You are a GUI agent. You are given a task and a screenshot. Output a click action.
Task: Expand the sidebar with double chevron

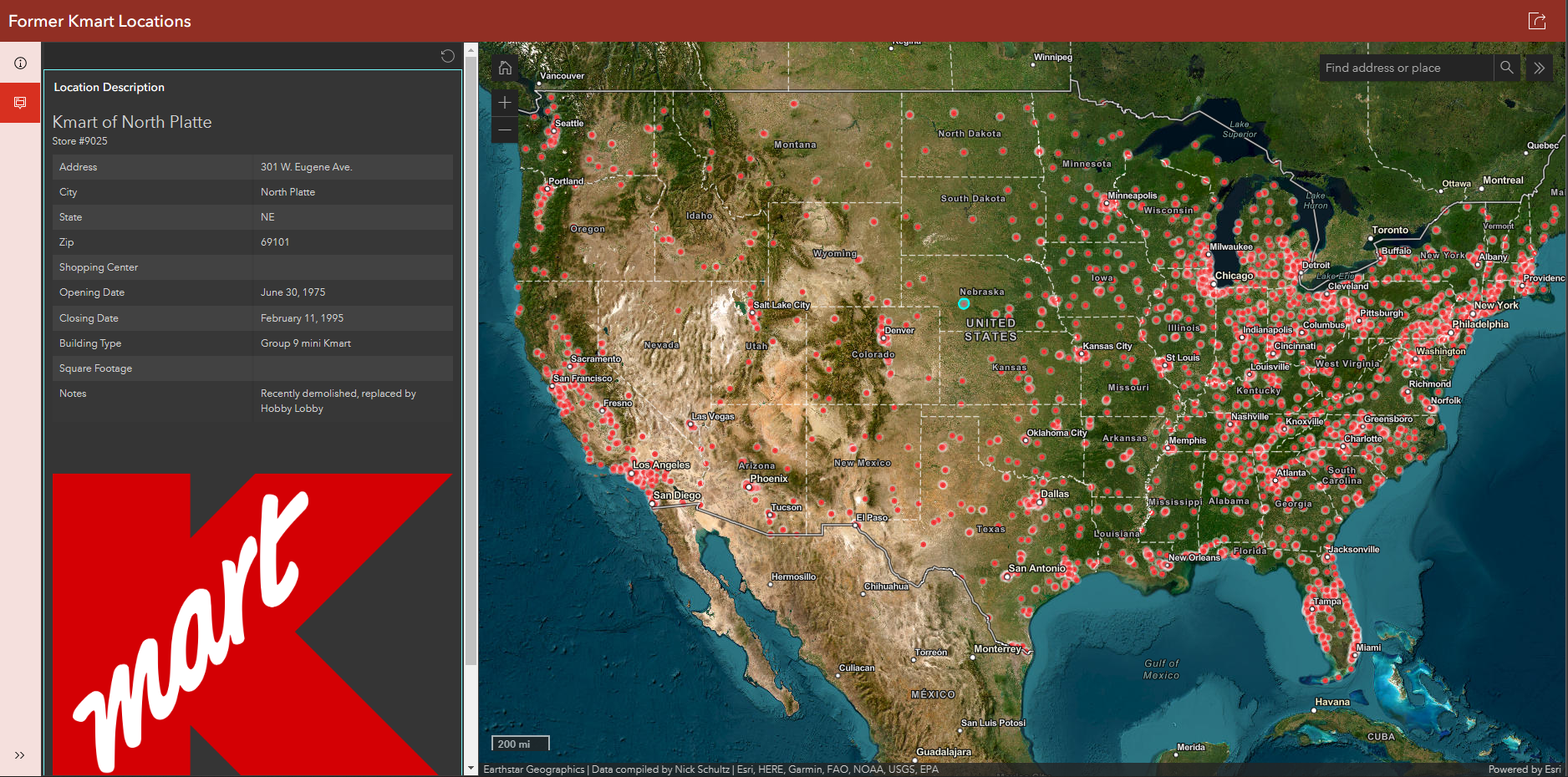(x=19, y=755)
